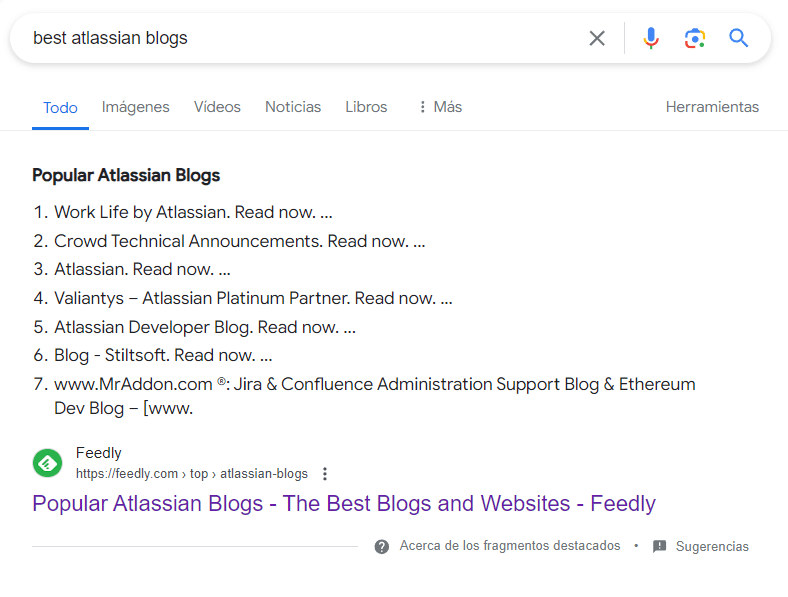Open the Herramientas search tools

pos(712,107)
